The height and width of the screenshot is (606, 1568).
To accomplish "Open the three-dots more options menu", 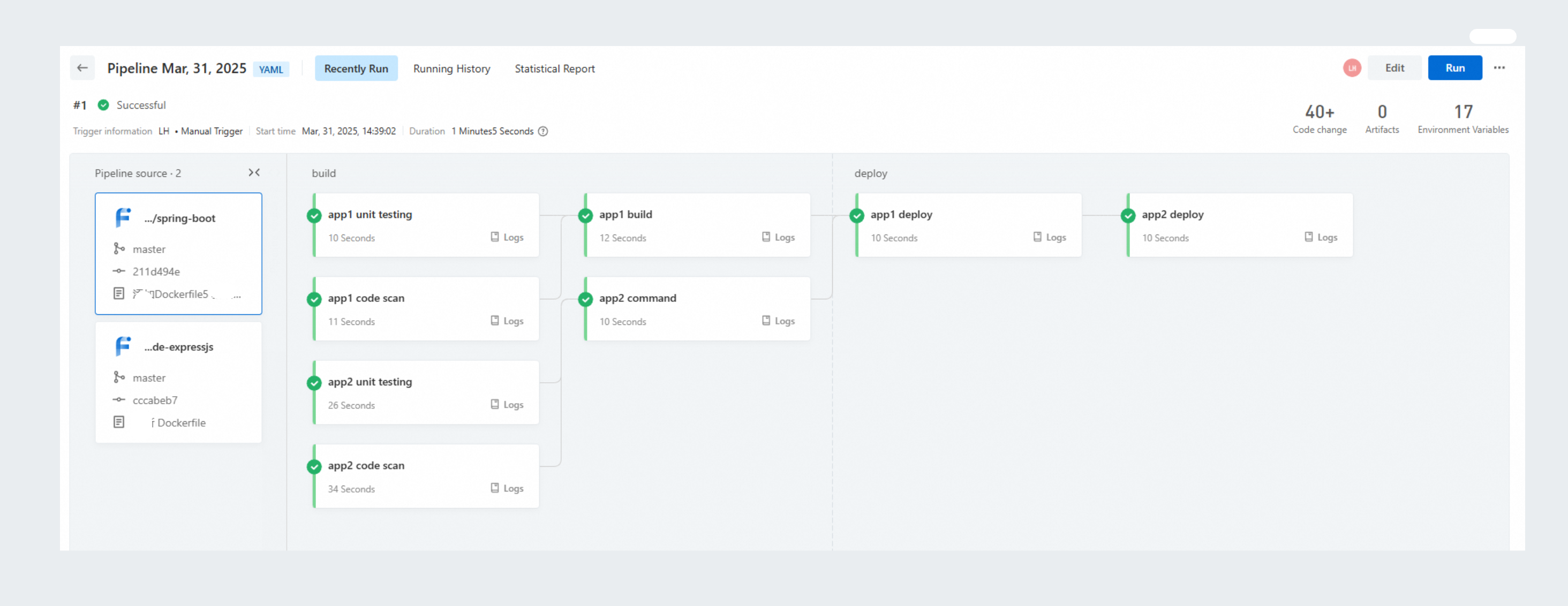I will click(x=1499, y=68).
